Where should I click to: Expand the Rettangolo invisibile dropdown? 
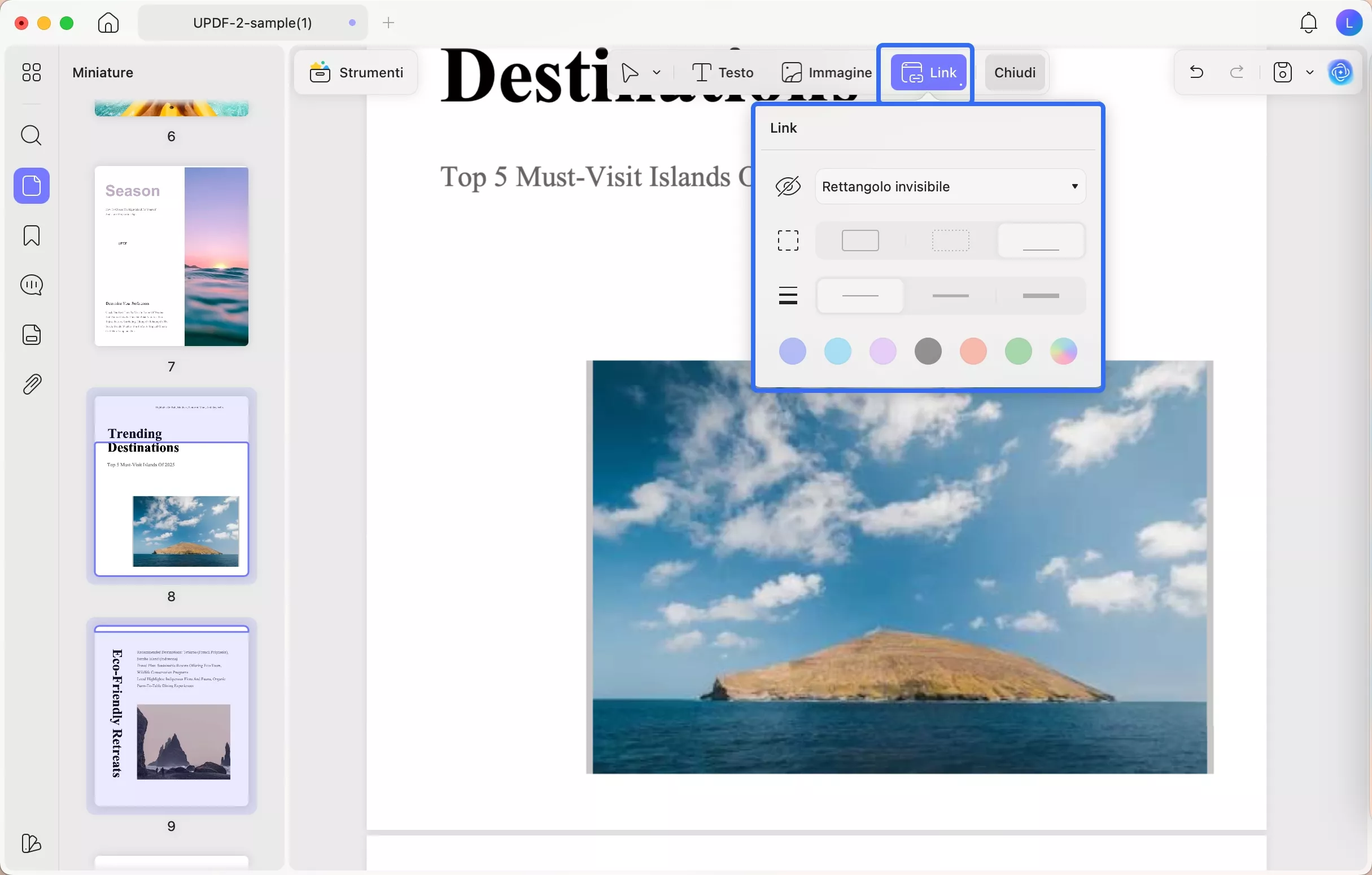pos(950,186)
